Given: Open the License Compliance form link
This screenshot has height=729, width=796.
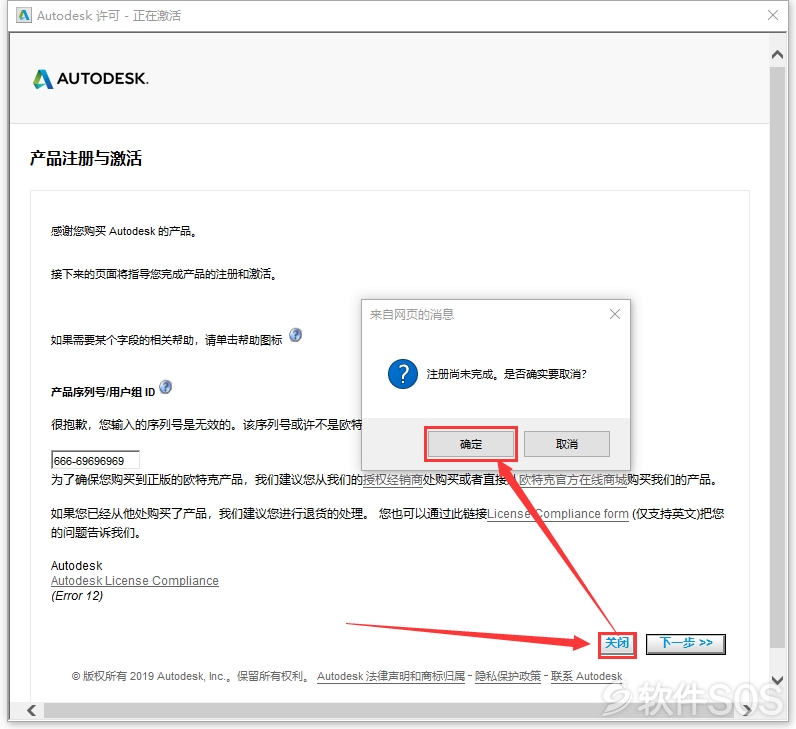Looking at the screenshot, I should (x=558, y=514).
